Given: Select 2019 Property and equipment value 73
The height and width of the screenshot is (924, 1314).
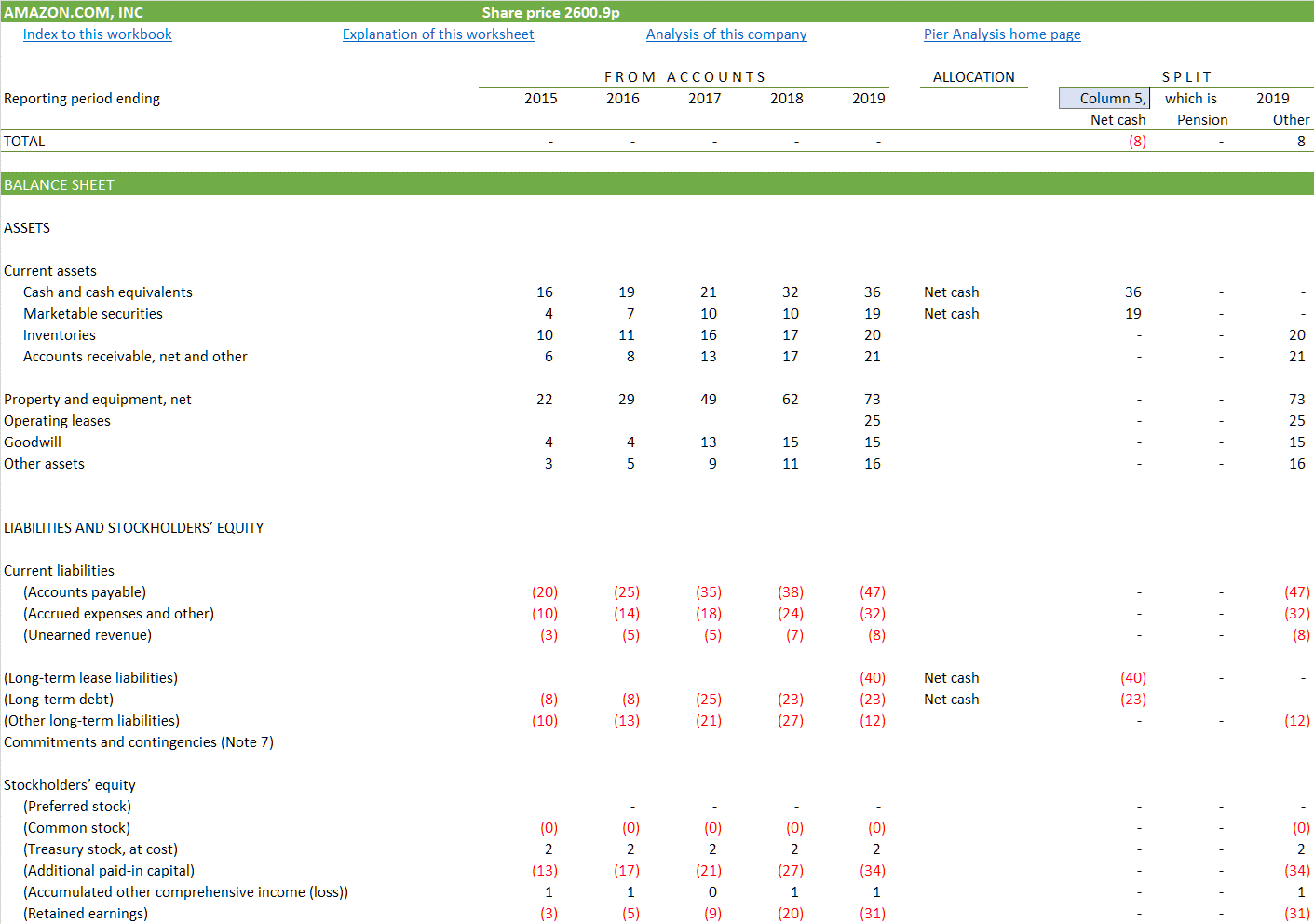Looking at the screenshot, I should [x=872, y=400].
